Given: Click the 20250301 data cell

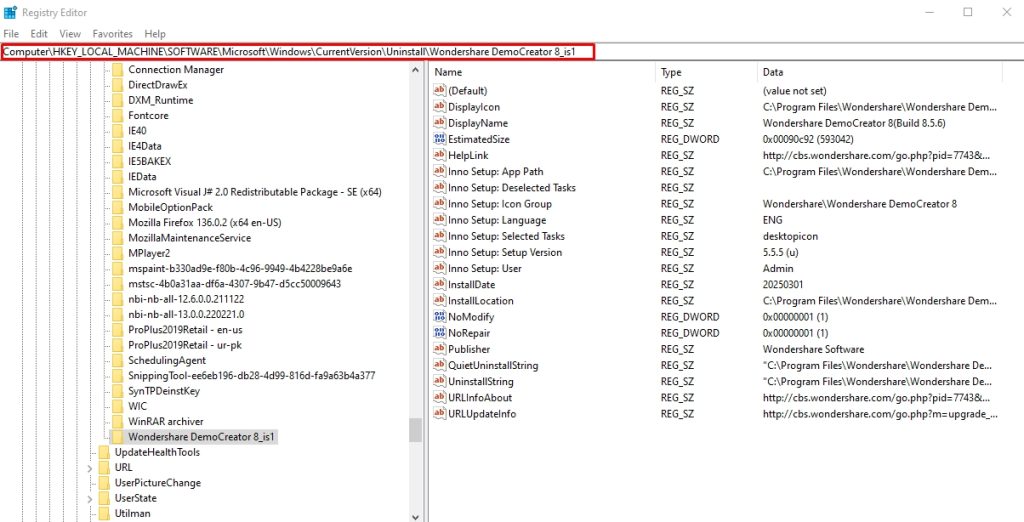Looking at the screenshot, I should pos(783,284).
